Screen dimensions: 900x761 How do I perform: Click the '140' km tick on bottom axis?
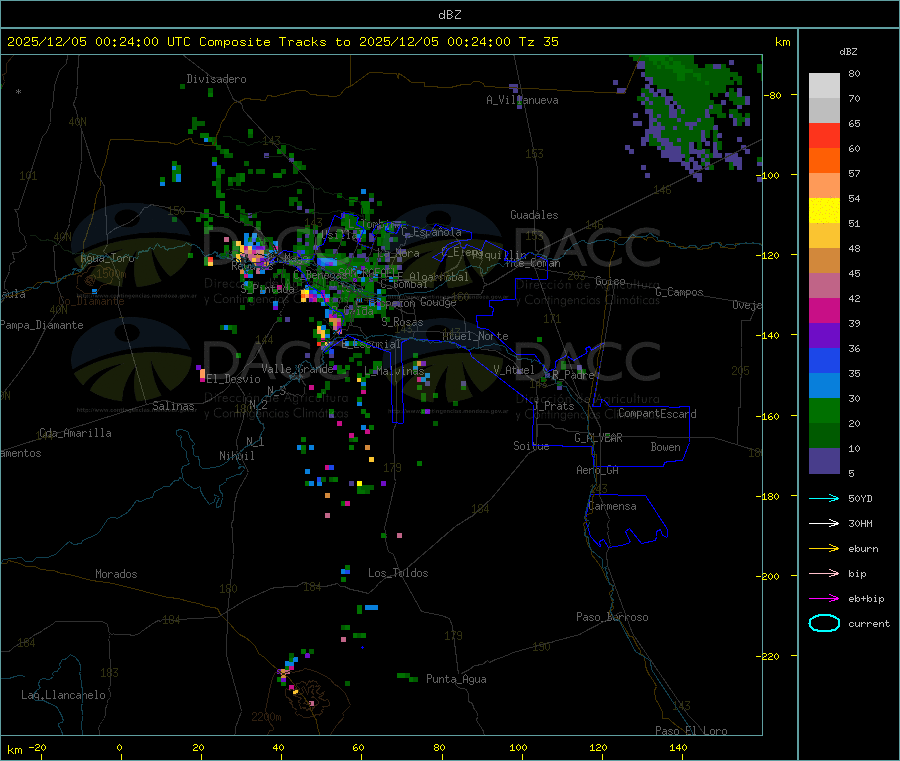pyautogui.click(x=678, y=747)
